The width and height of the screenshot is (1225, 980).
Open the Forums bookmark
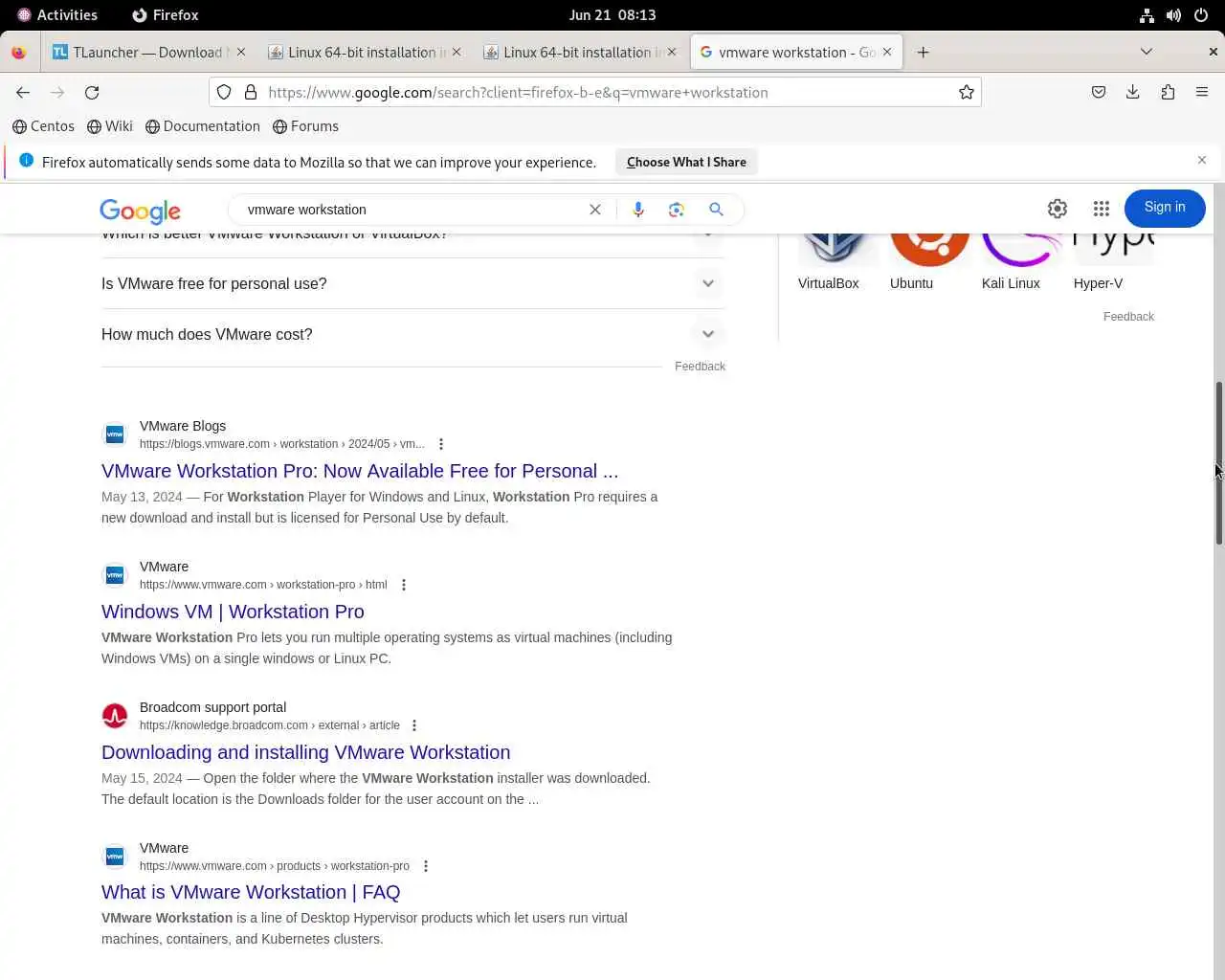coord(305,126)
